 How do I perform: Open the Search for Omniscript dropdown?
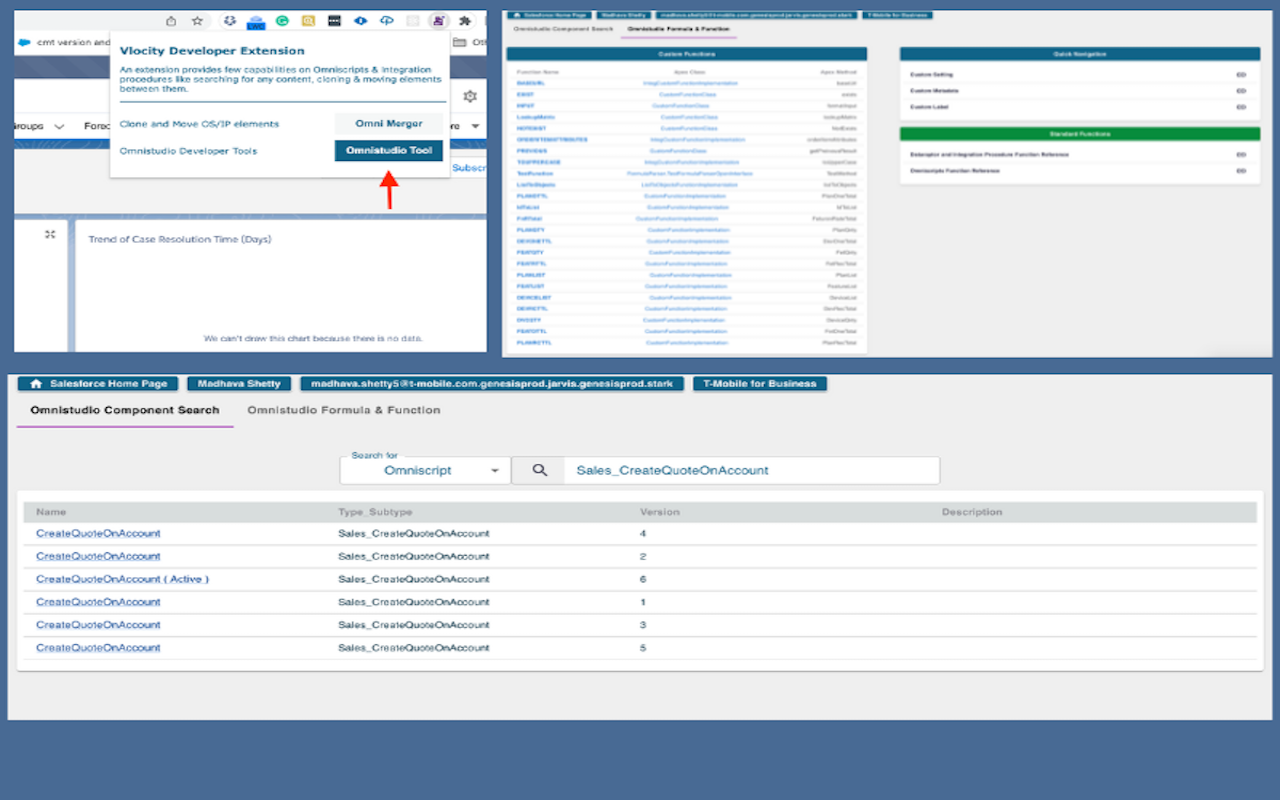click(x=425, y=470)
